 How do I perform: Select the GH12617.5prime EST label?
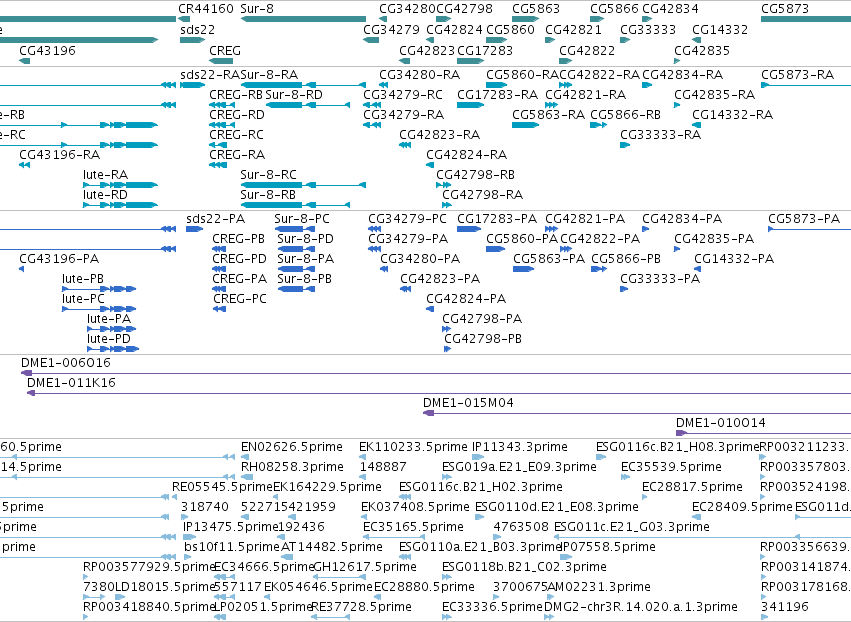(x=365, y=567)
